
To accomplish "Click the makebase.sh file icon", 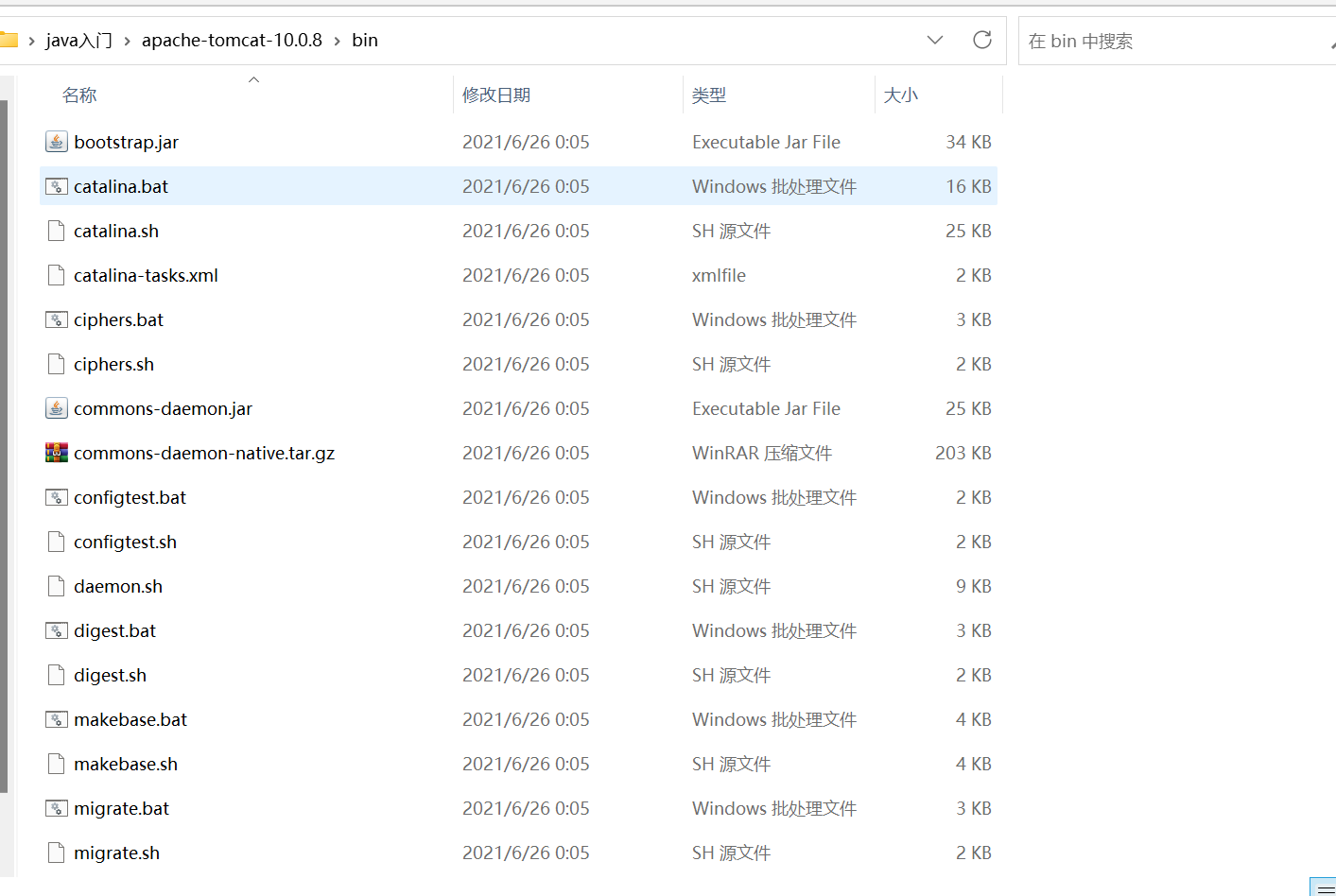I will tap(57, 764).
